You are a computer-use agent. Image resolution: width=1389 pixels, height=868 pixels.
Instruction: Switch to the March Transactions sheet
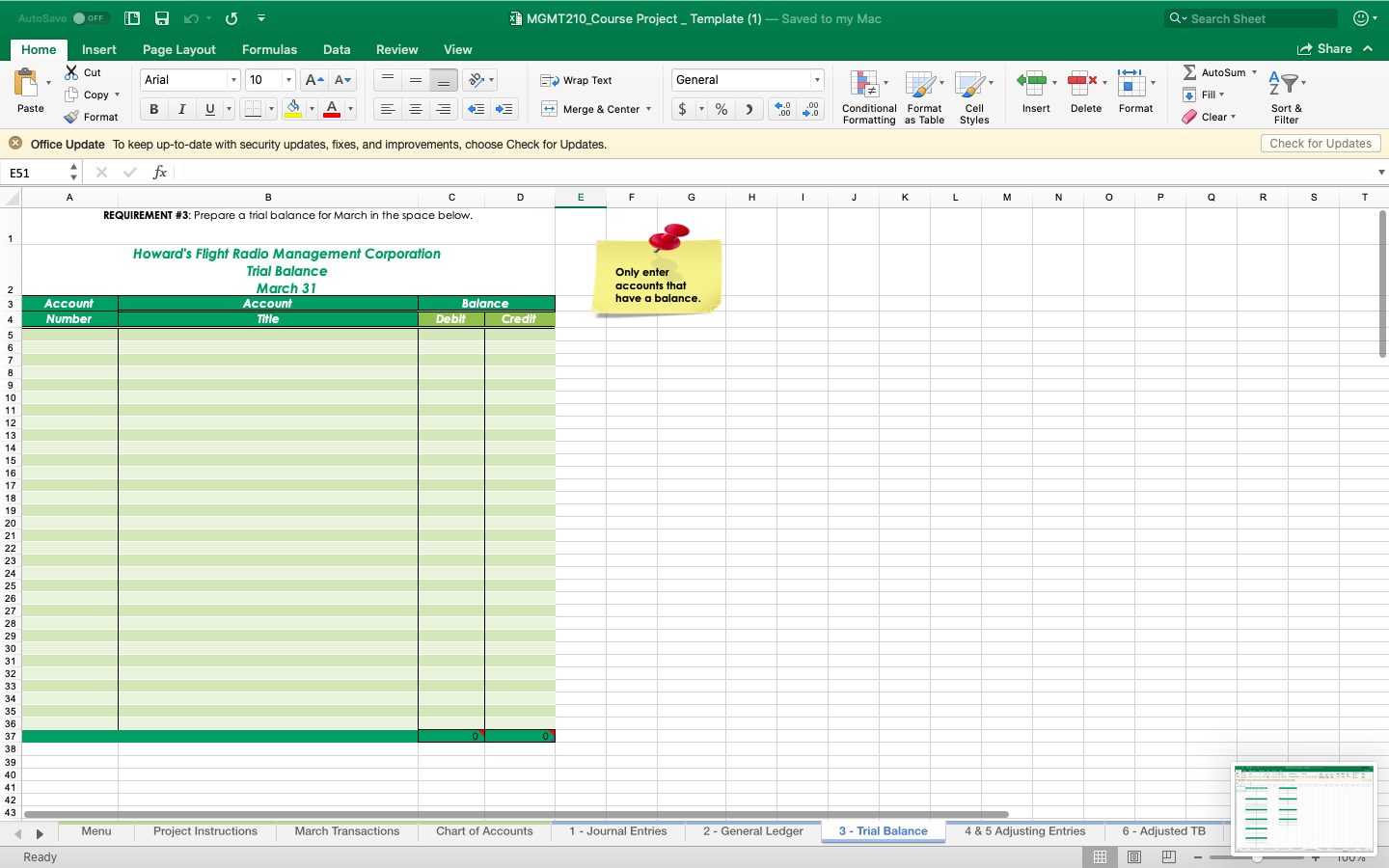click(x=347, y=831)
